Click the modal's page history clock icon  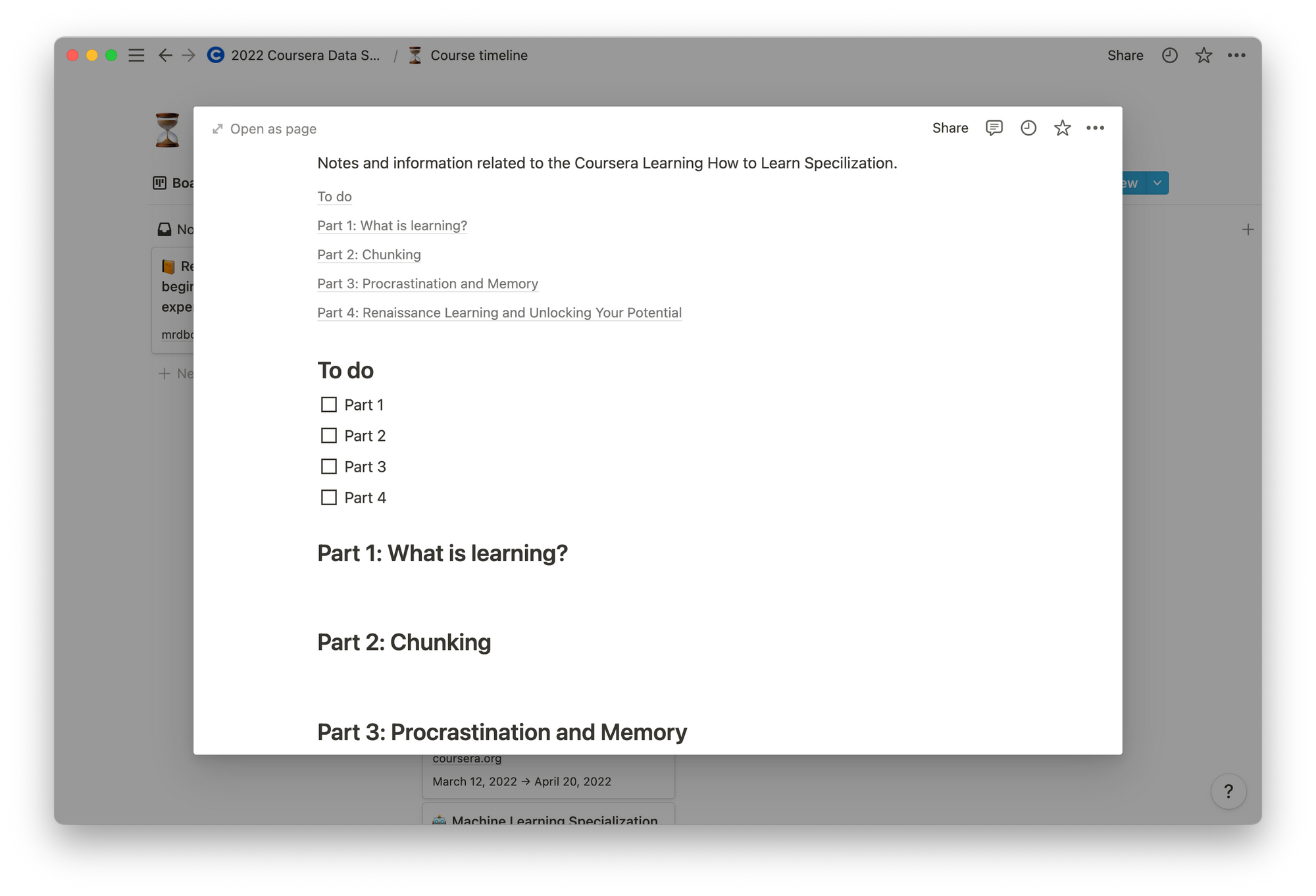pos(1028,128)
